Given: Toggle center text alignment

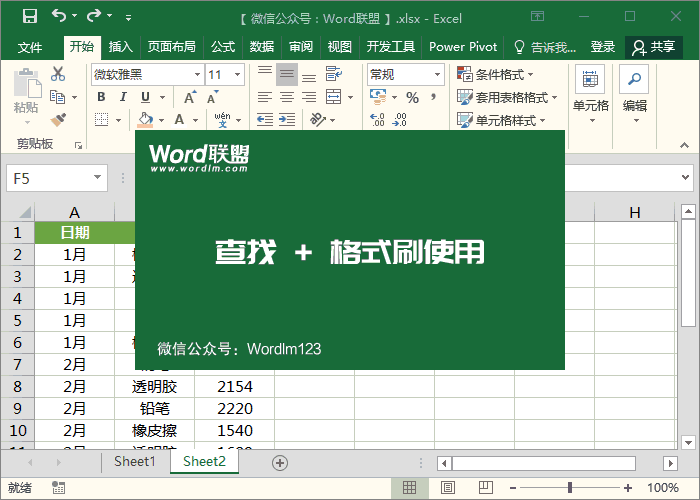Looking at the screenshot, I should pyautogui.click(x=287, y=97).
